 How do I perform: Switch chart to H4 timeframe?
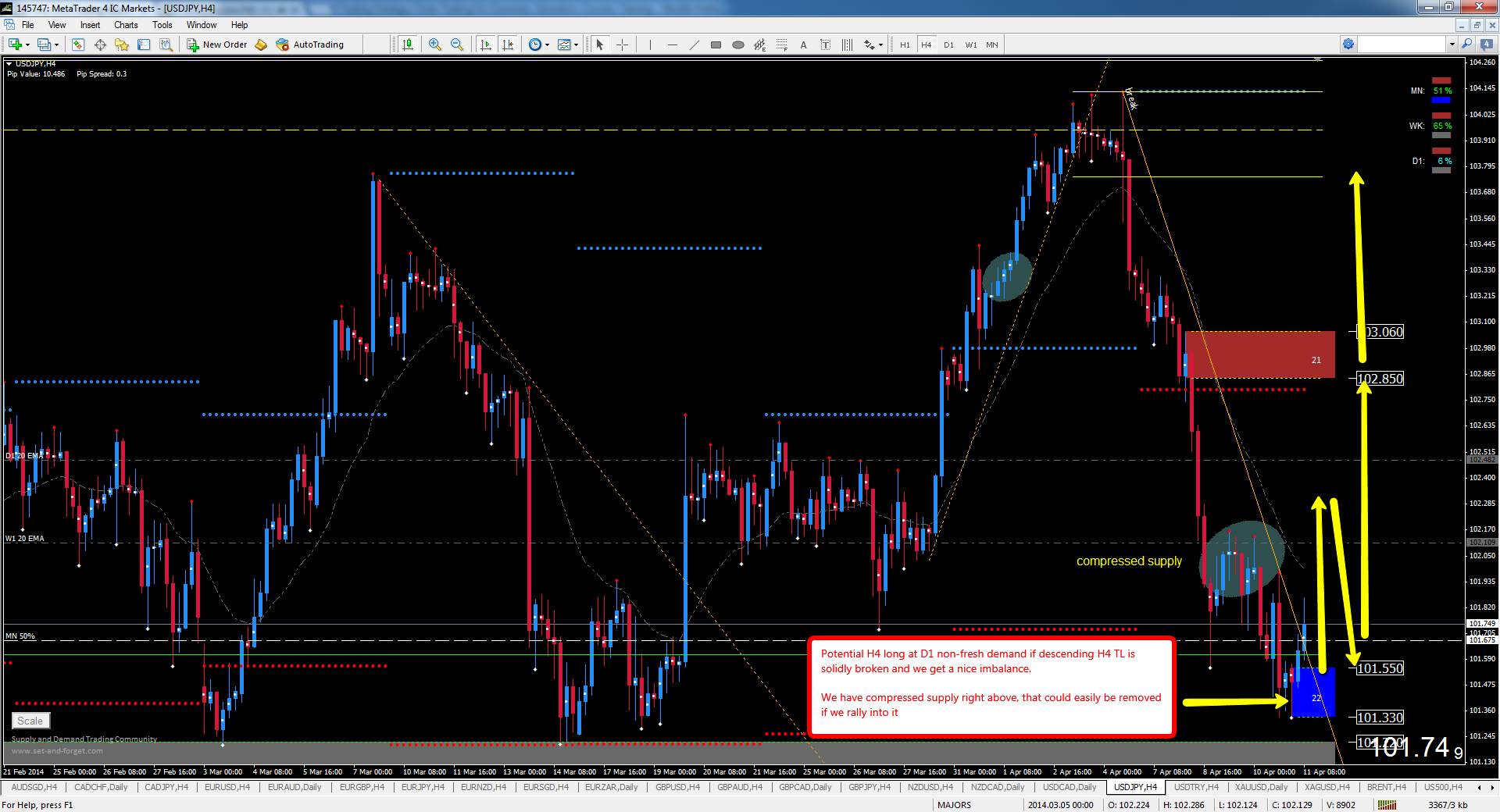(x=927, y=45)
